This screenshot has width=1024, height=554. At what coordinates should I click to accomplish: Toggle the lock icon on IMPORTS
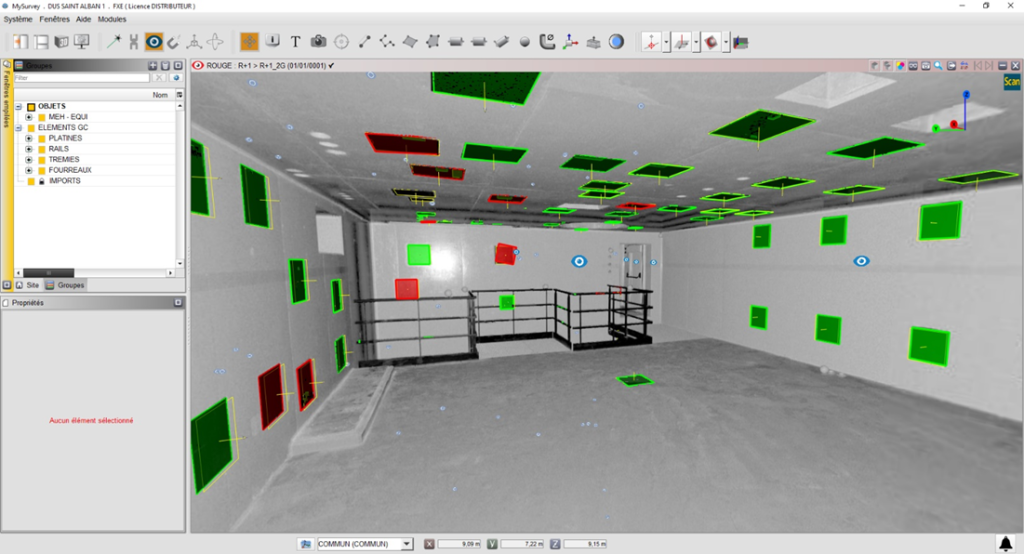41,181
